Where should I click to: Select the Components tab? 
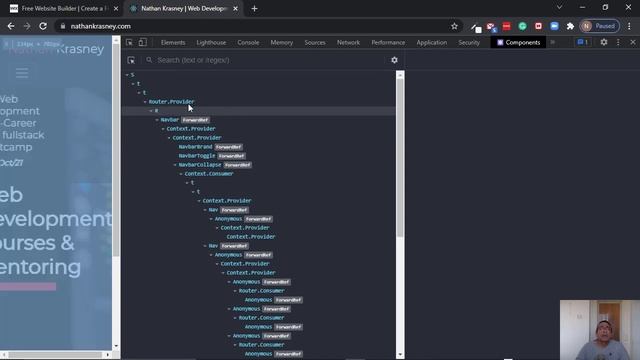click(x=518, y=42)
